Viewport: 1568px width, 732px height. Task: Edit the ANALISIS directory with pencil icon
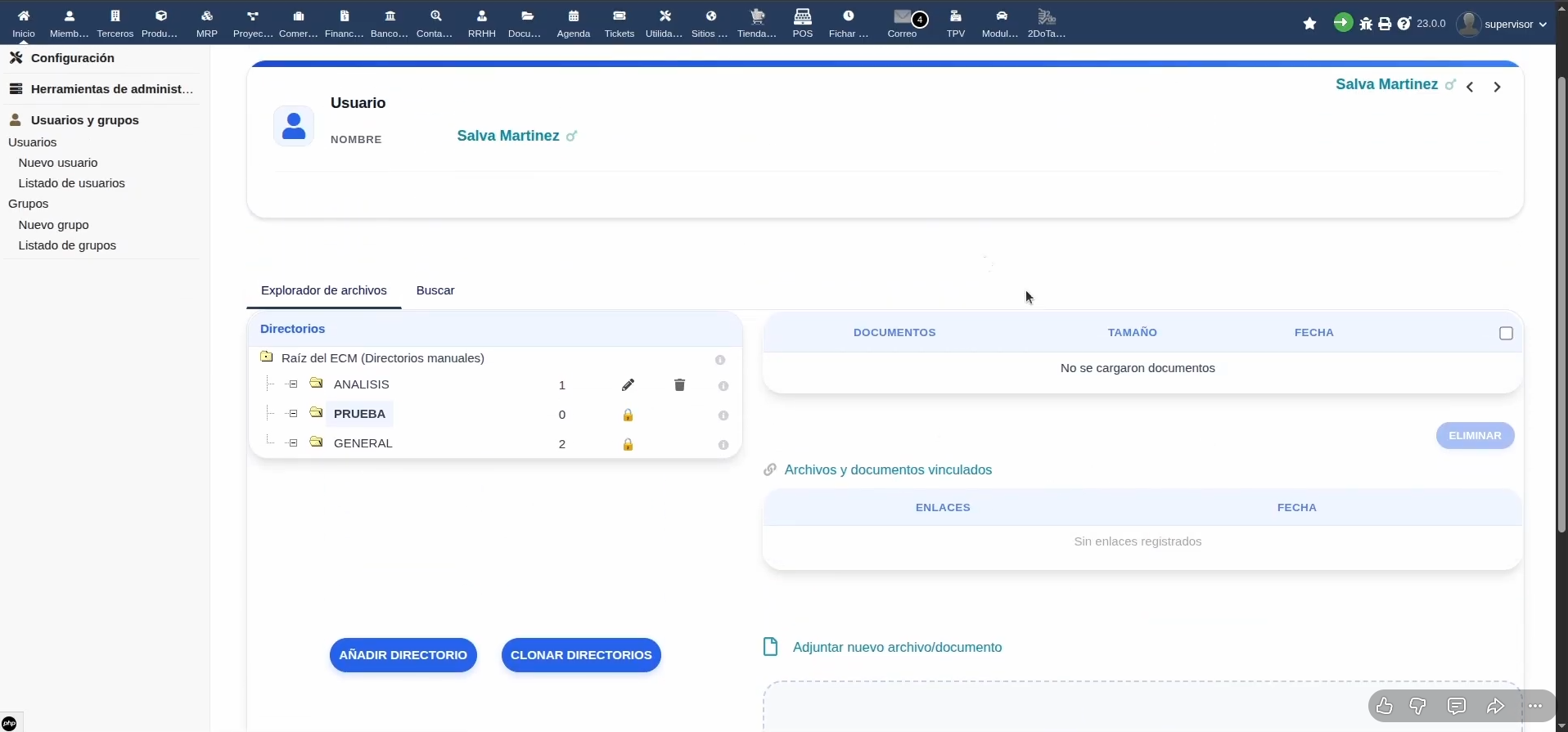628,385
